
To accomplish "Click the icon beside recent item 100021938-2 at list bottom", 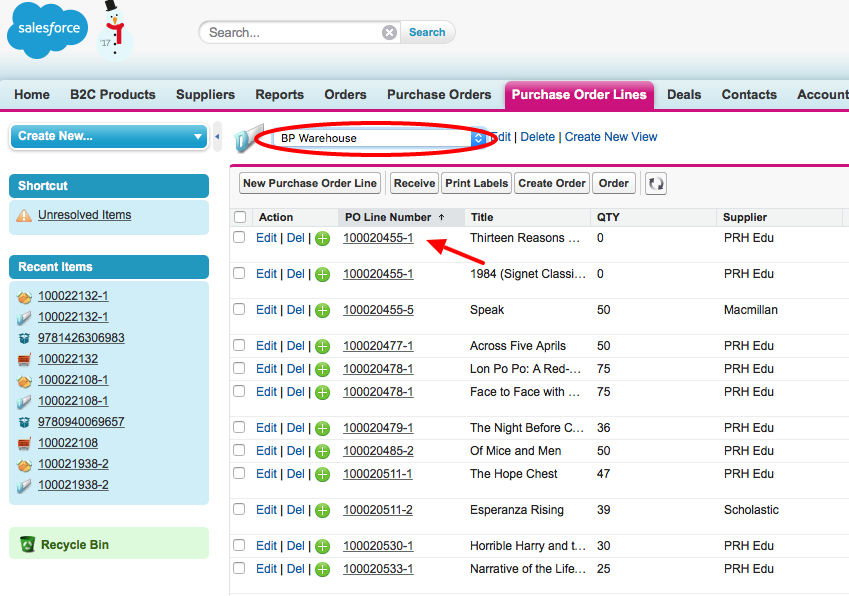I will click(x=24, y=486).
